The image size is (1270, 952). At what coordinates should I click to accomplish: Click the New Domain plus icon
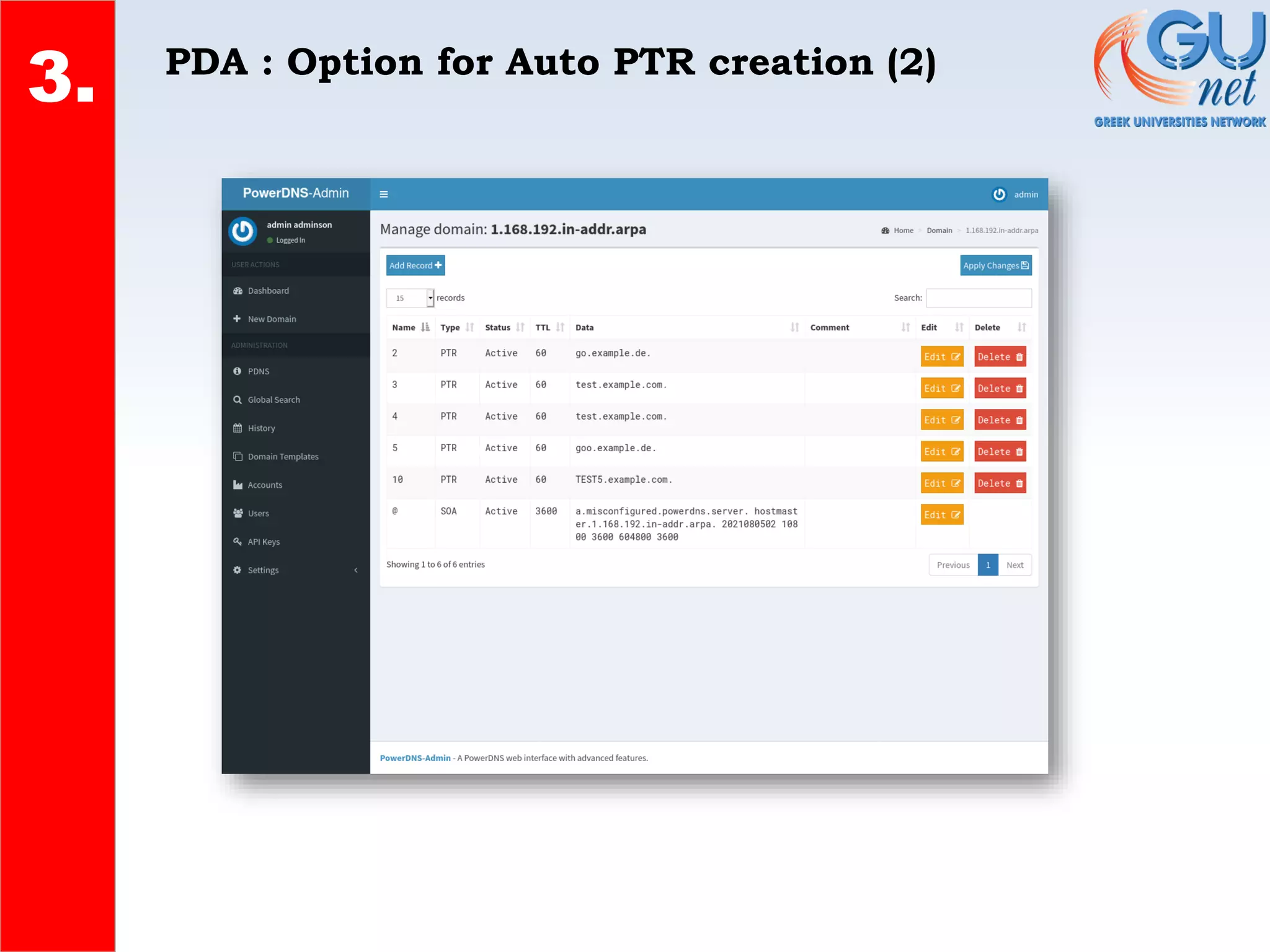pyautogui.click(x=237, y=319)
